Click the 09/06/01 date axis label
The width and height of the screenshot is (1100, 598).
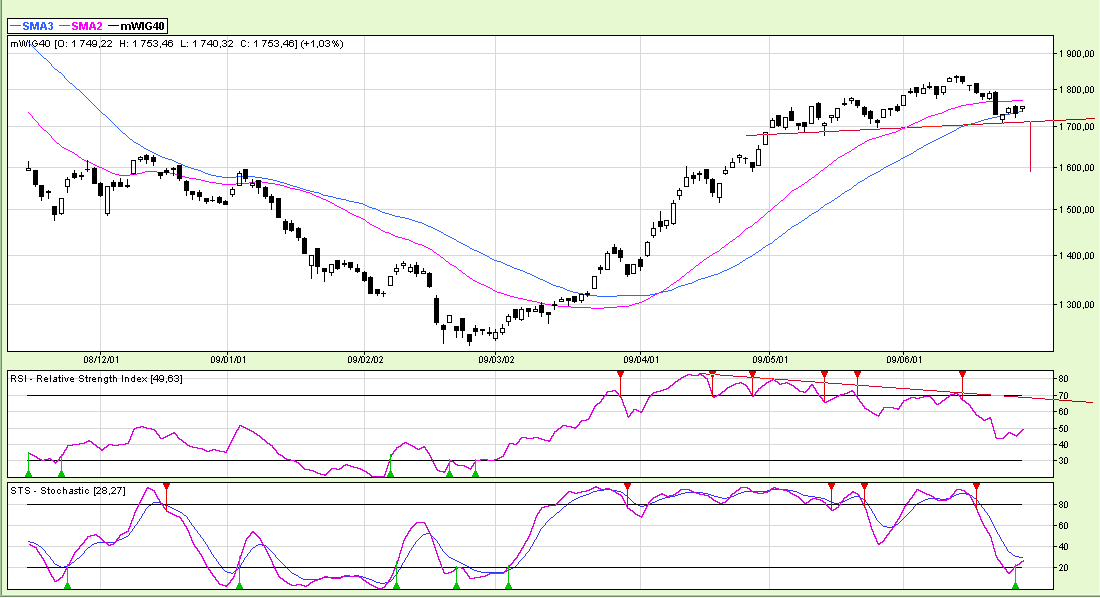click(x=903, y=358)
